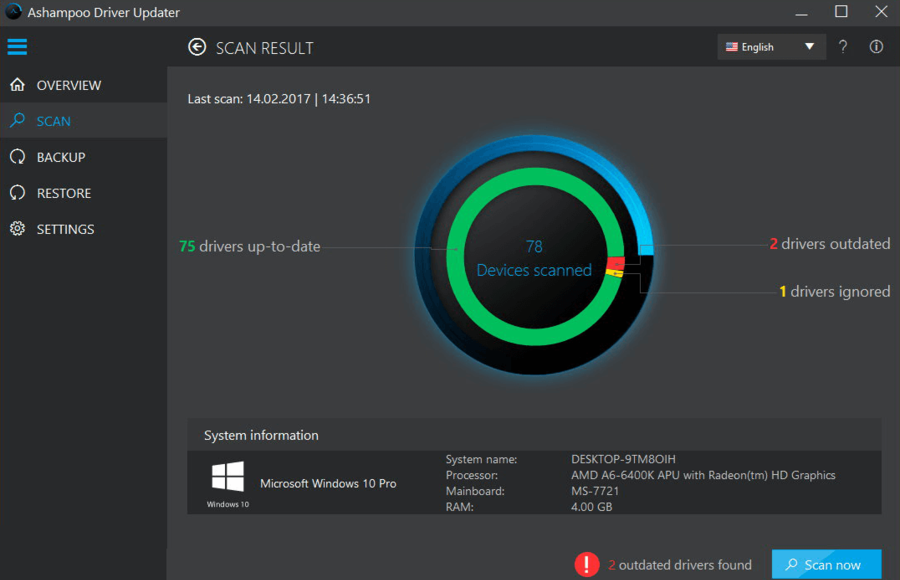The height and width of the screenshot is (580, 900).
Task: Open the OVERVIEW menu item
Action: [84, 85]
